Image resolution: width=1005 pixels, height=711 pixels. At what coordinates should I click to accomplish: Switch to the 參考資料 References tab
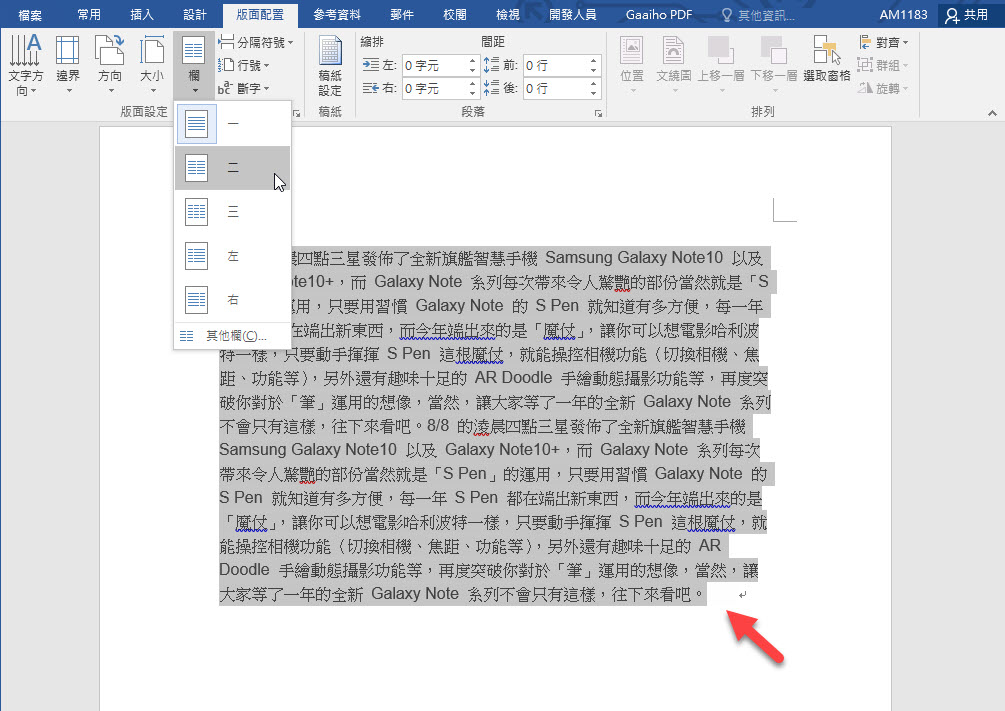(336, 15)
